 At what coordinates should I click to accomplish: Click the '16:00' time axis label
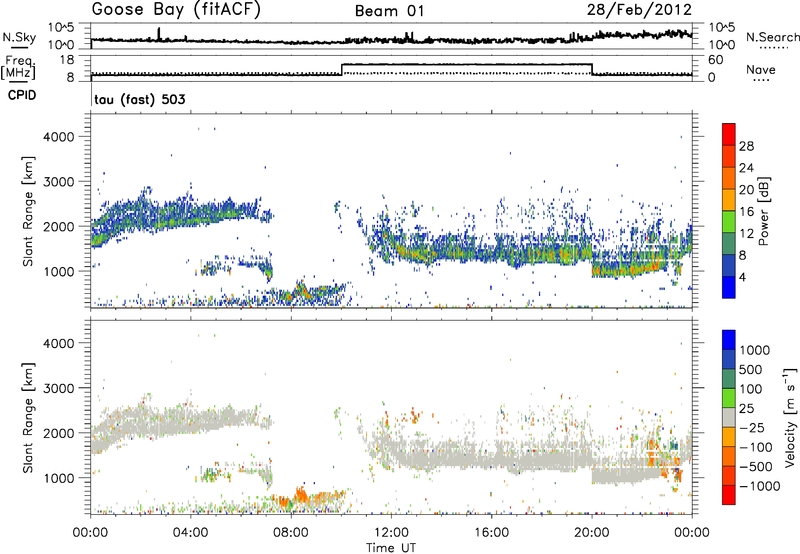pos(491,533)
